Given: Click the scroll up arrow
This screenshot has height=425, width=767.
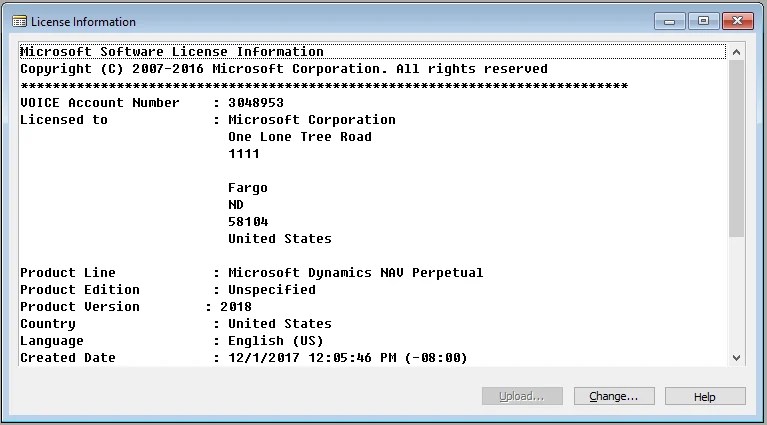Looking at the screenshot, I should (x=736, y=52).
